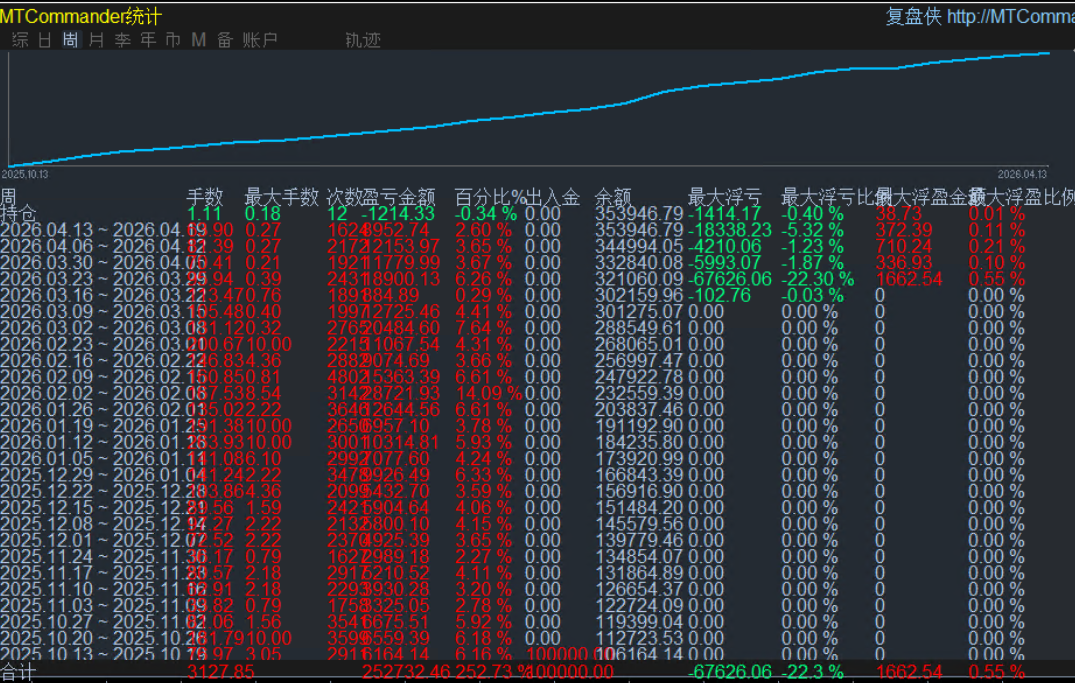Image resolution: width=1075 pixels, height=683 pixels.
Task: Select the M tab
Action: point(199,40)
